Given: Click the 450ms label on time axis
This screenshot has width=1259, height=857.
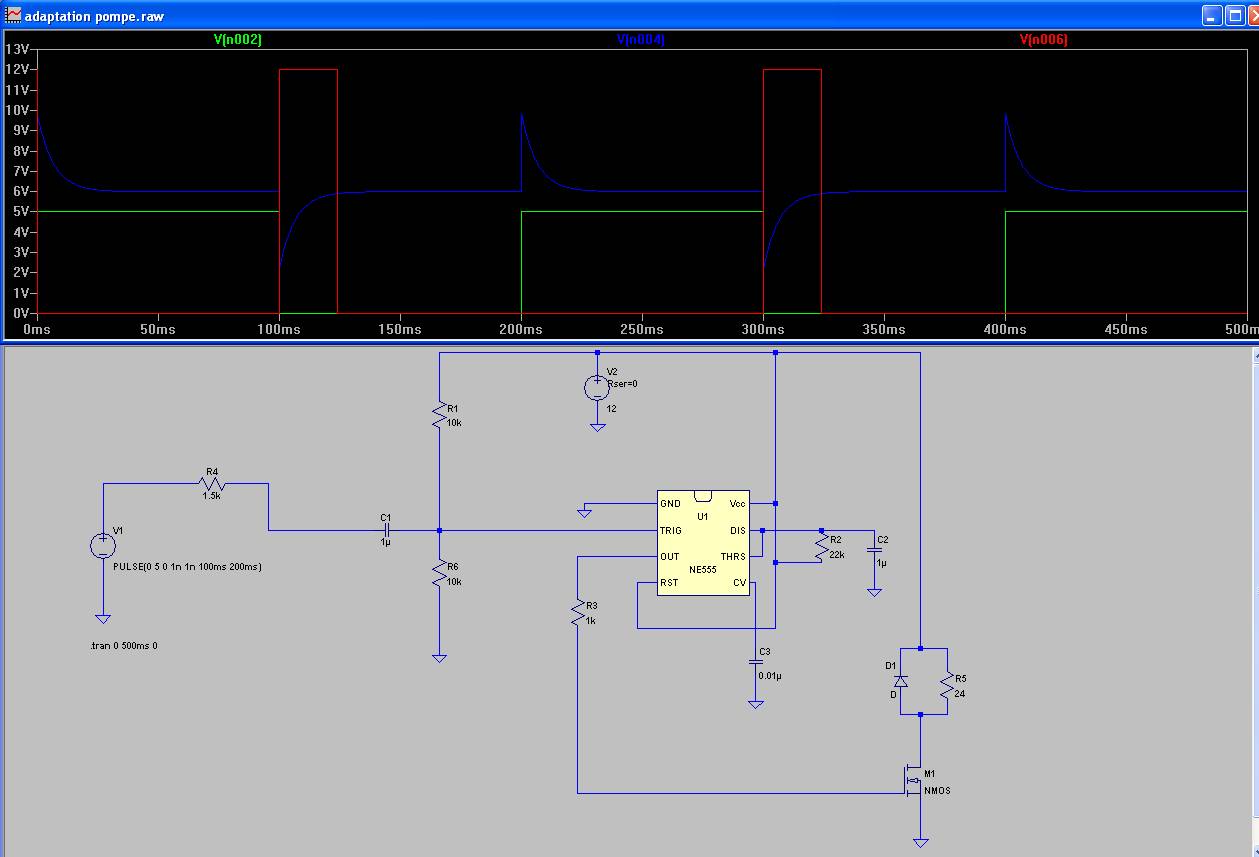Looking at the screenshot, I should point(1125,329).
